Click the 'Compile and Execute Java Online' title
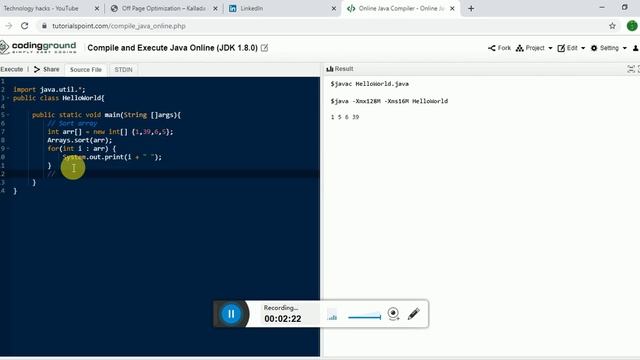Screen dimensions: 640x360 (172, 48)
